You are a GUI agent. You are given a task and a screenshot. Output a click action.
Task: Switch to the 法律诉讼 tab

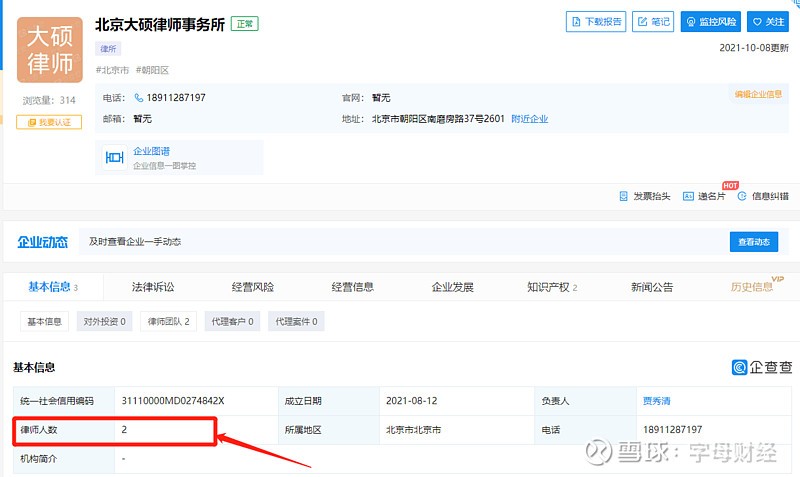point(153,287)
